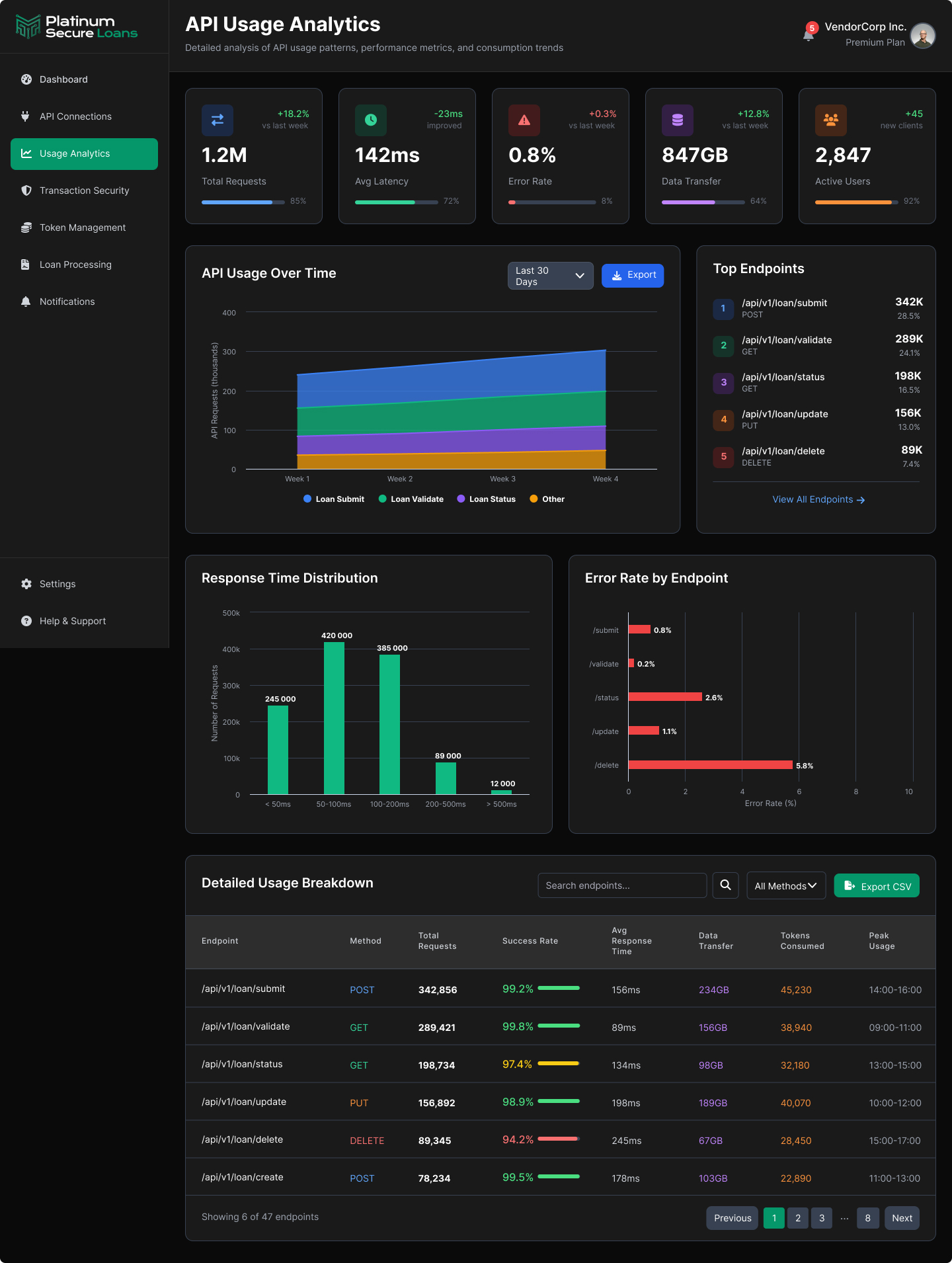
Task: Click the PUT method cell
Action: pos(359,1103)
